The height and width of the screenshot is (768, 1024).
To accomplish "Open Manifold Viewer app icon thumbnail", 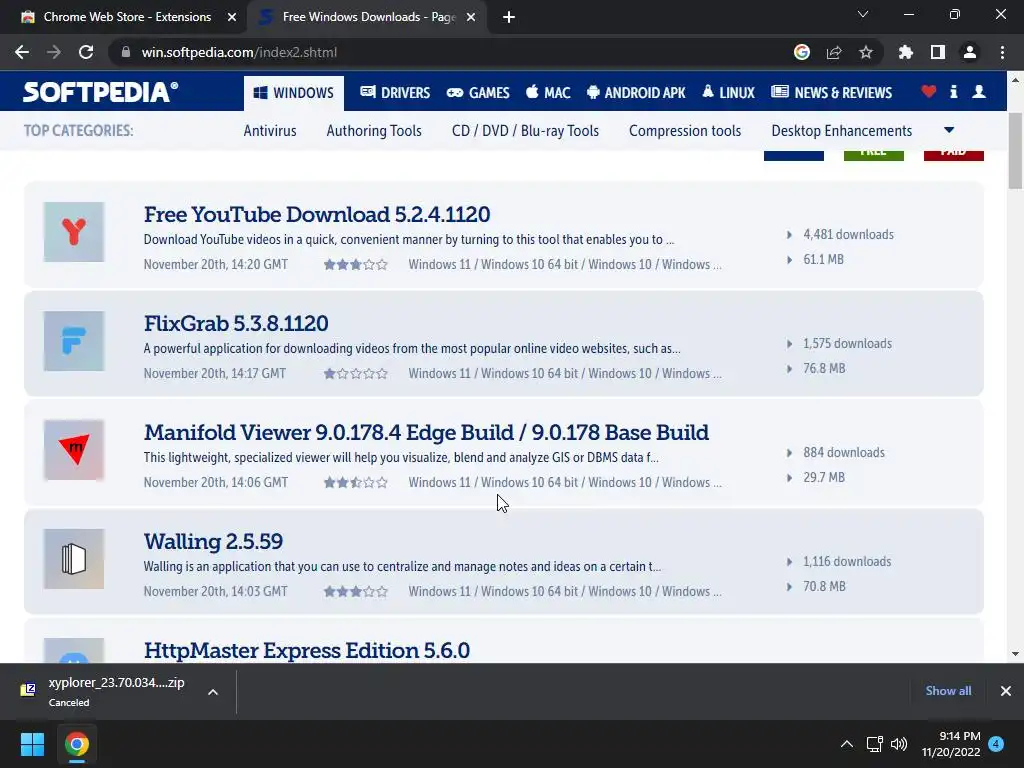I will 74,450.
